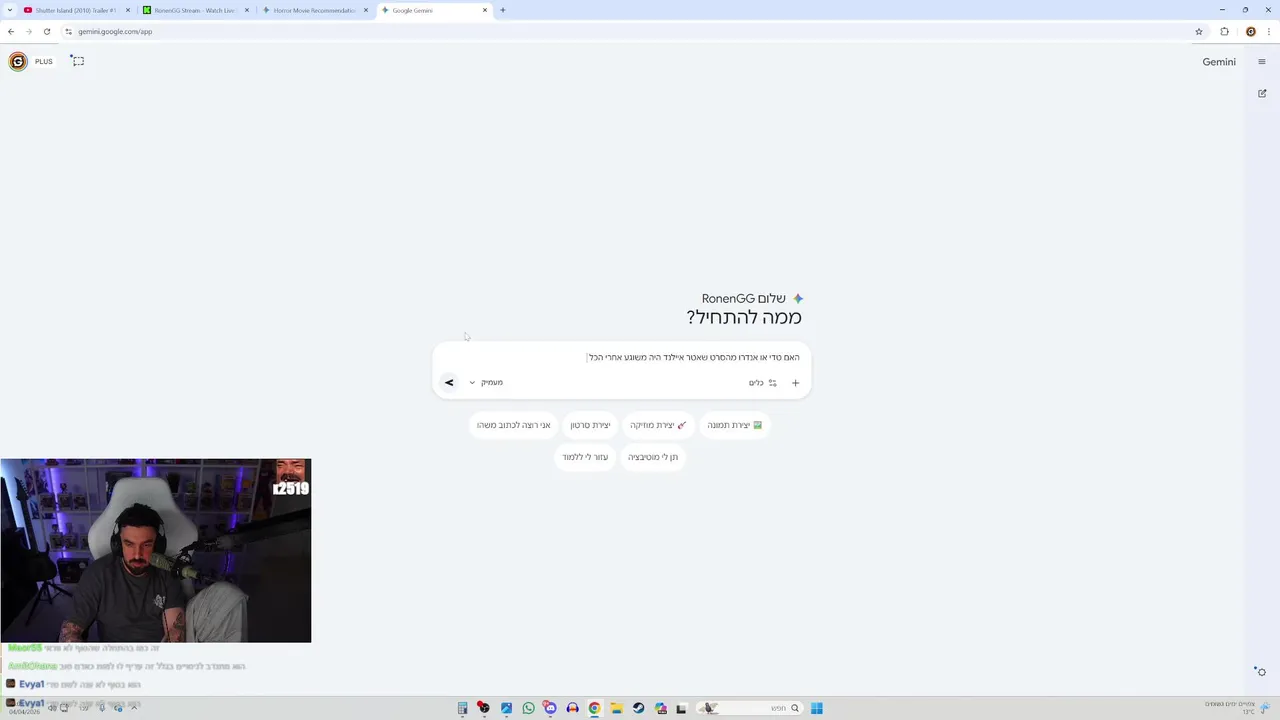Click the Gemini logo text

pos(1219,62)
